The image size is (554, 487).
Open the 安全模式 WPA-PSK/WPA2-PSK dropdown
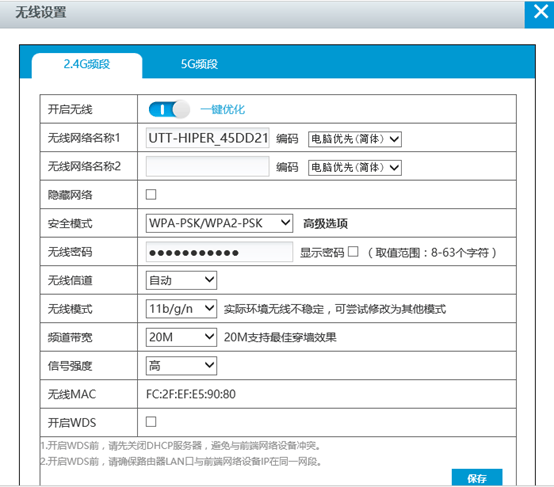[x=219, y=223]
